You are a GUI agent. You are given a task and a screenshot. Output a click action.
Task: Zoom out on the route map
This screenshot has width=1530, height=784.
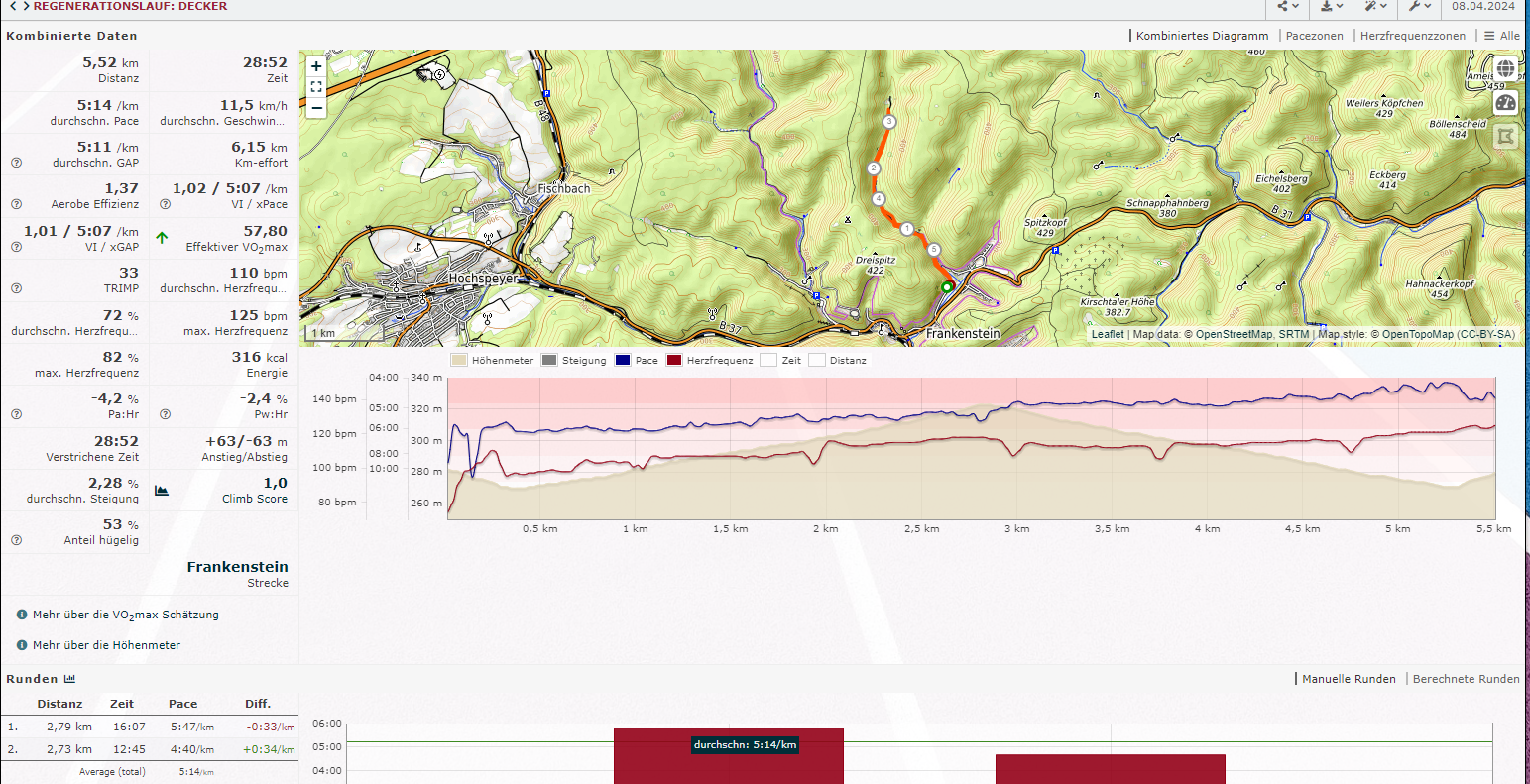(316, 107)
